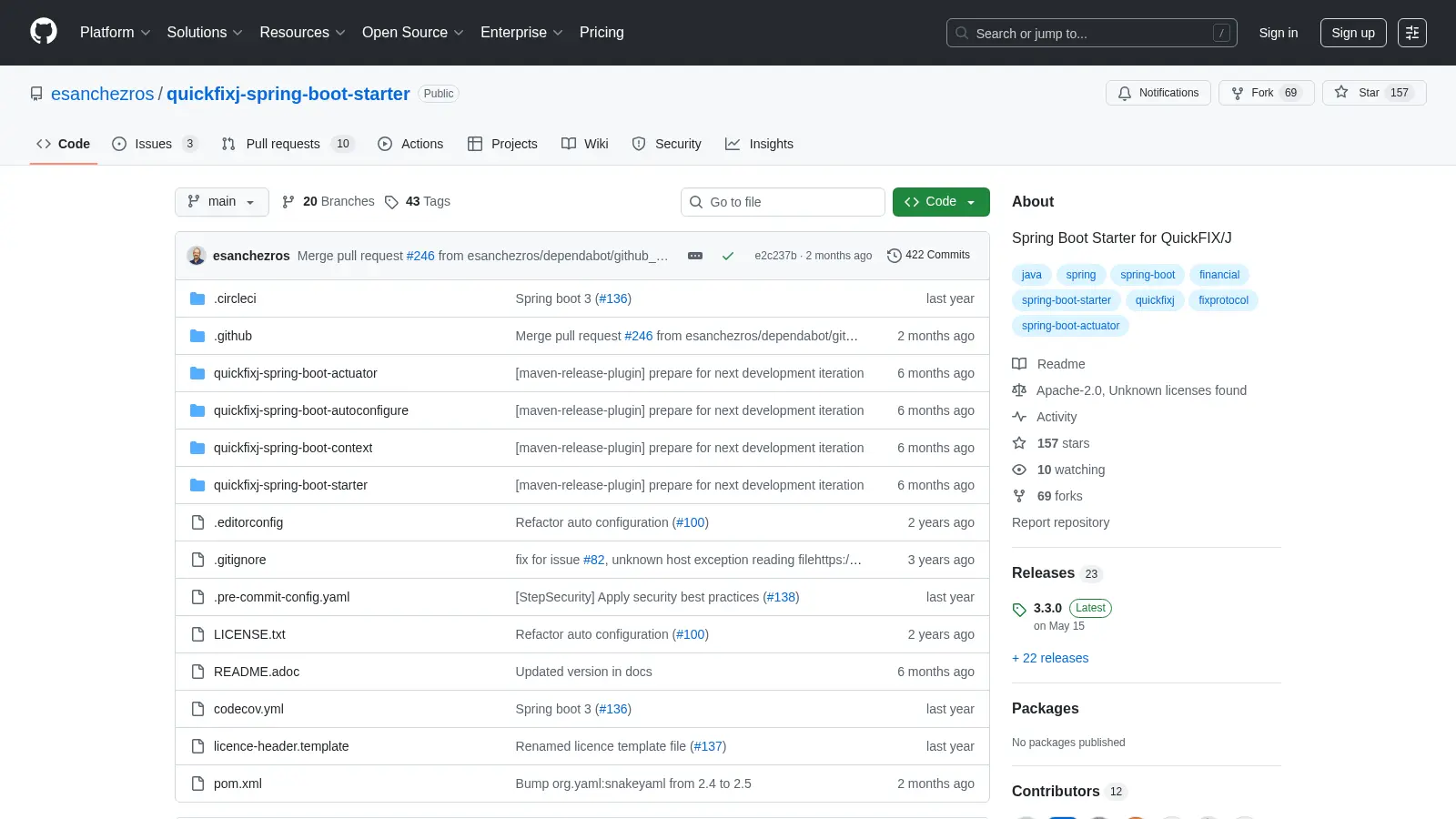1456x819 pixels.
Task: Select the fixprotocol topic tag
Action: click(1223, 300)
